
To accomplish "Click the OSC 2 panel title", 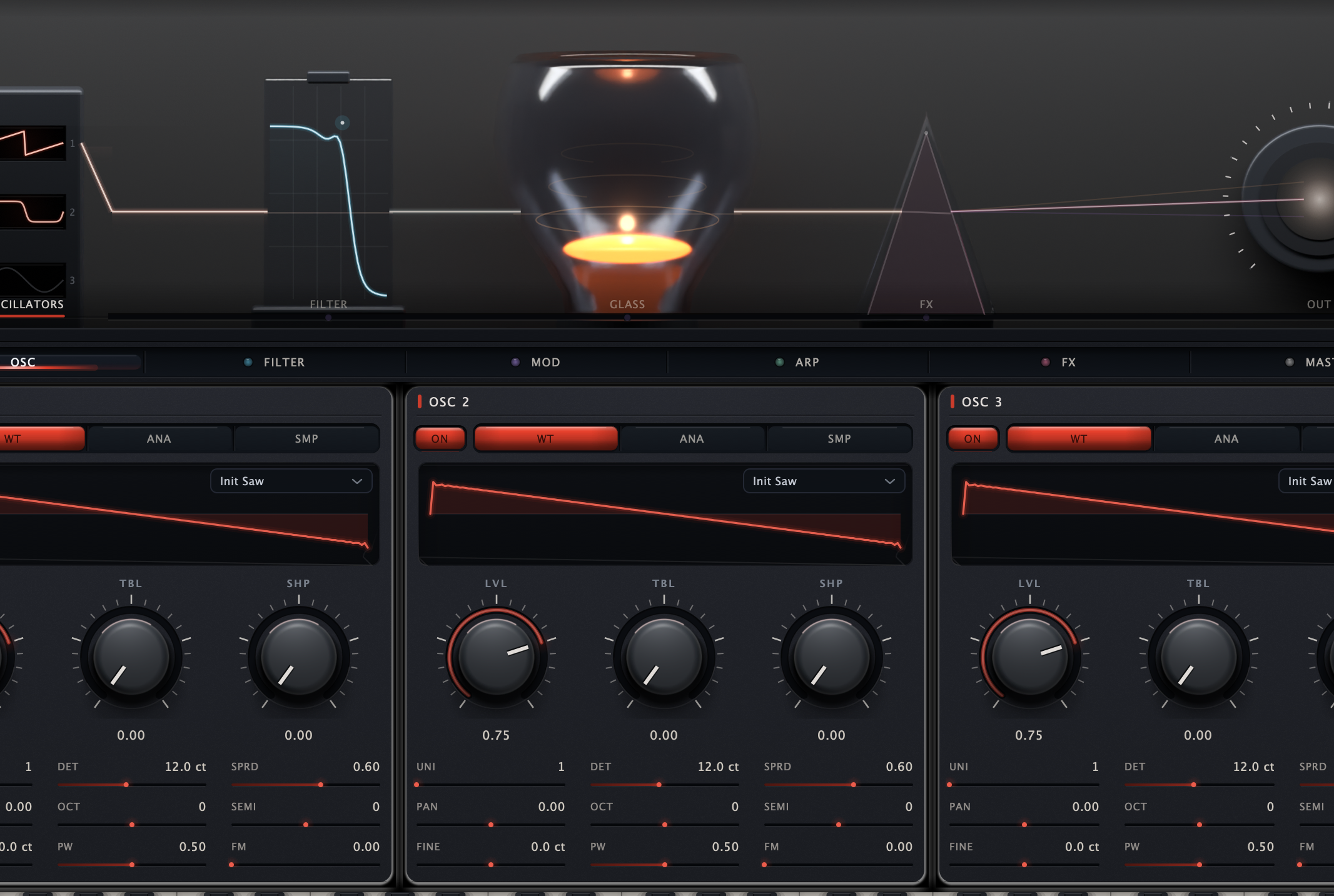I will [x=448, y=401].
